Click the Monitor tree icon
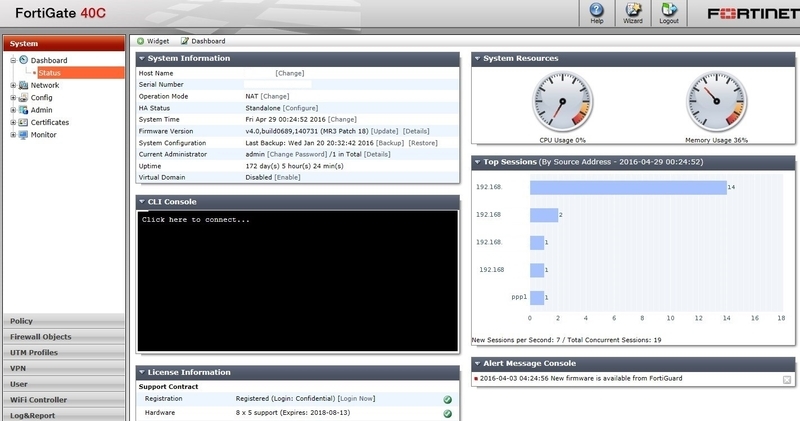 click(x=23, y=135)
